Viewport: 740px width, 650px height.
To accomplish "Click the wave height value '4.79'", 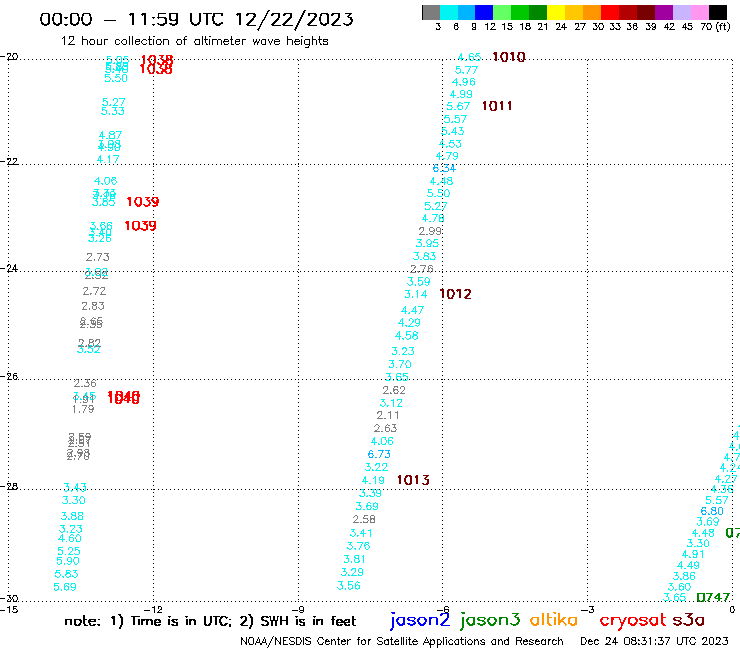I will (447, 156).
